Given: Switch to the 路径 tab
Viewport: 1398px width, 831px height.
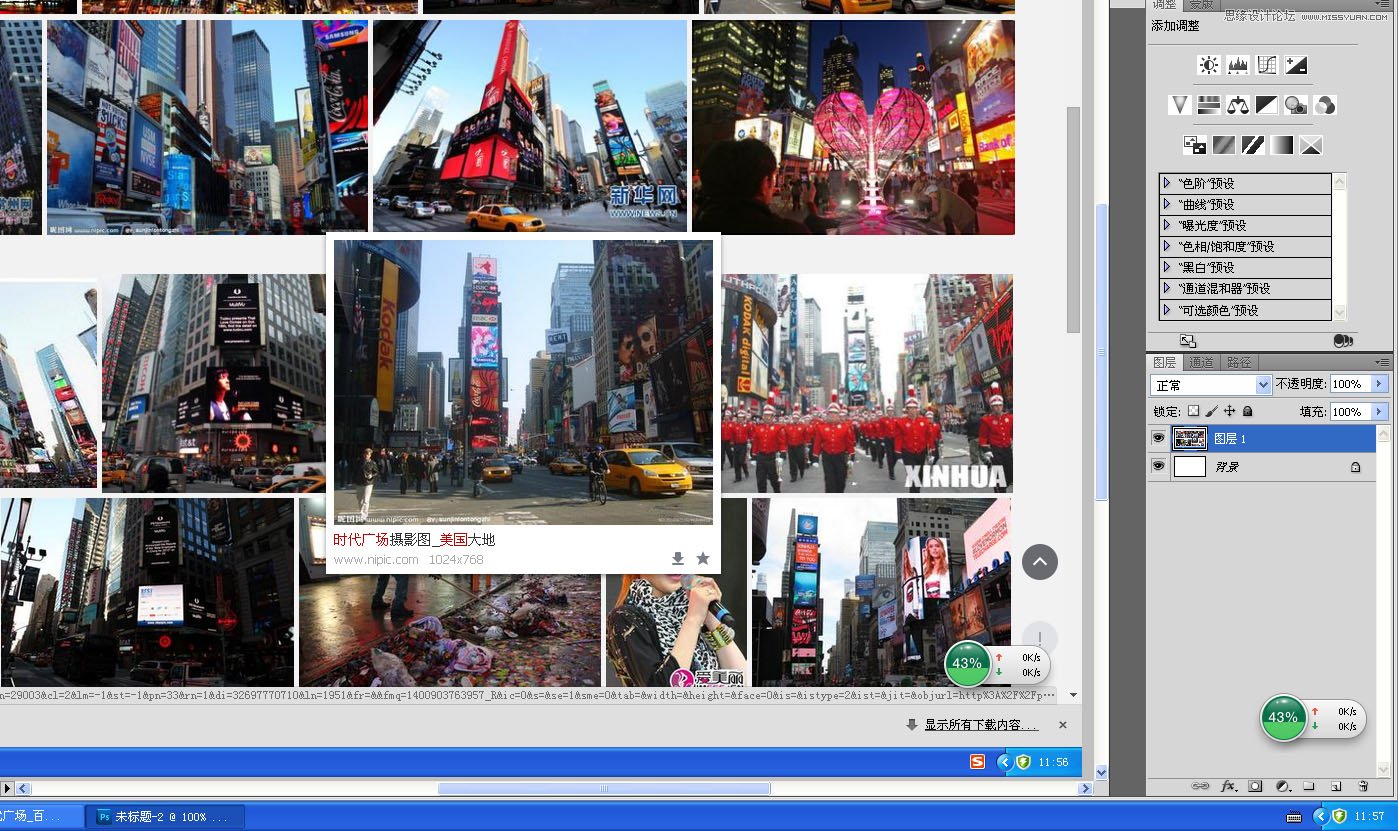Looking at the screenshot, I should (1238, 362).
